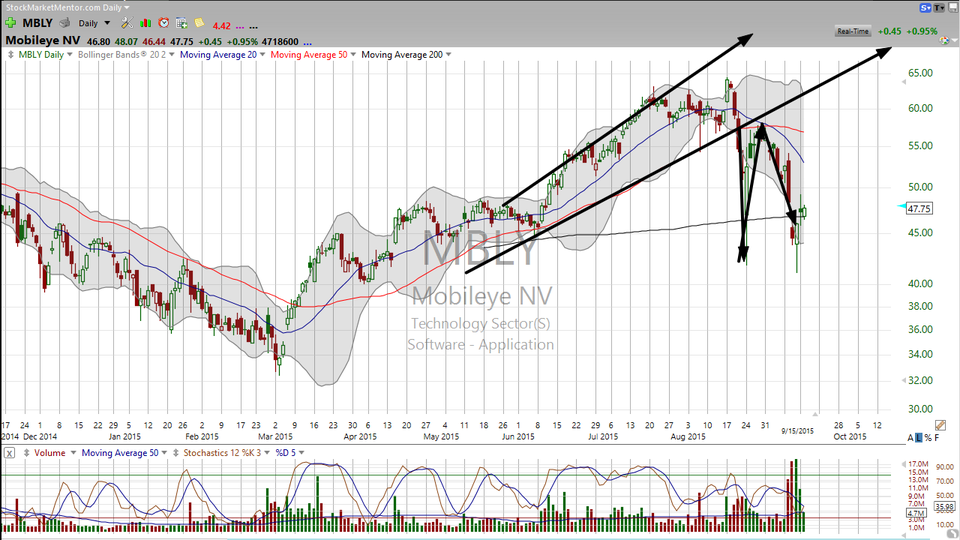Click the 4718600 volume figure
960x540 pixels.
coord(280,42)
